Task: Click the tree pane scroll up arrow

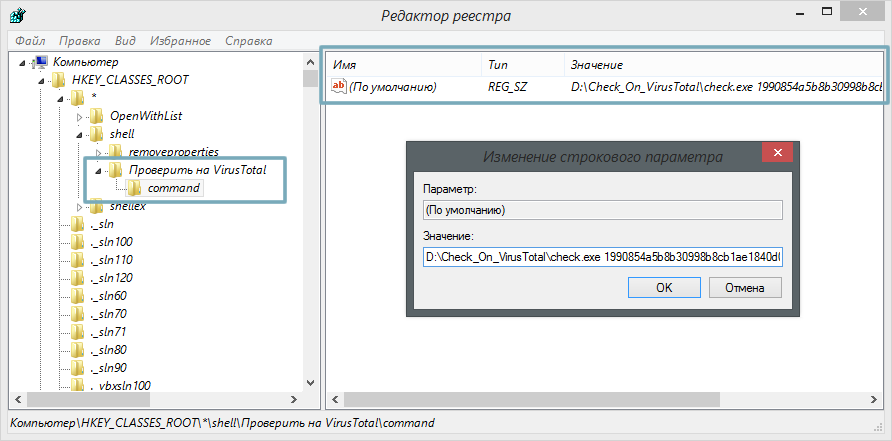Action: (310, 62)
